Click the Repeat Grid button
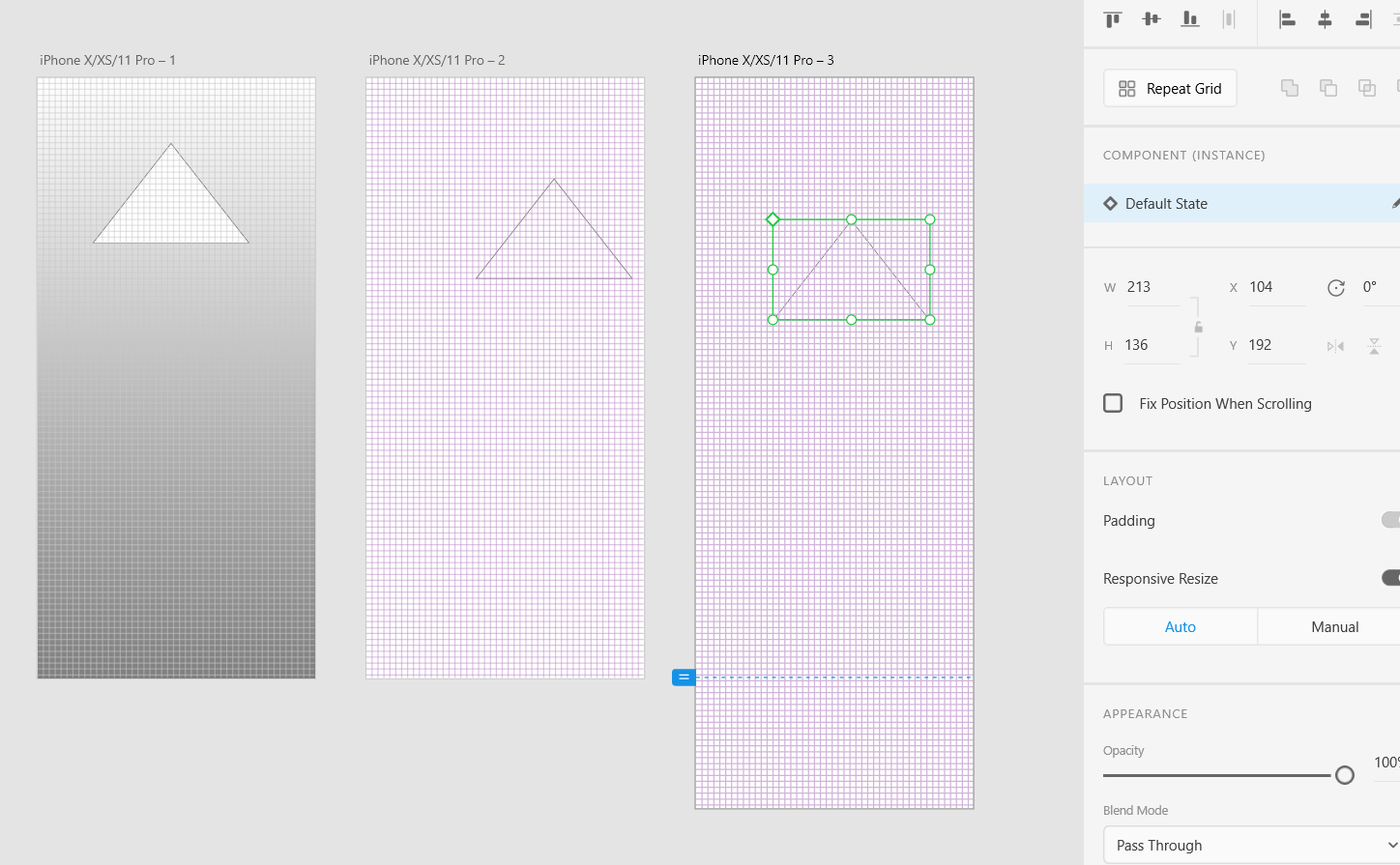 point(1169,88)
